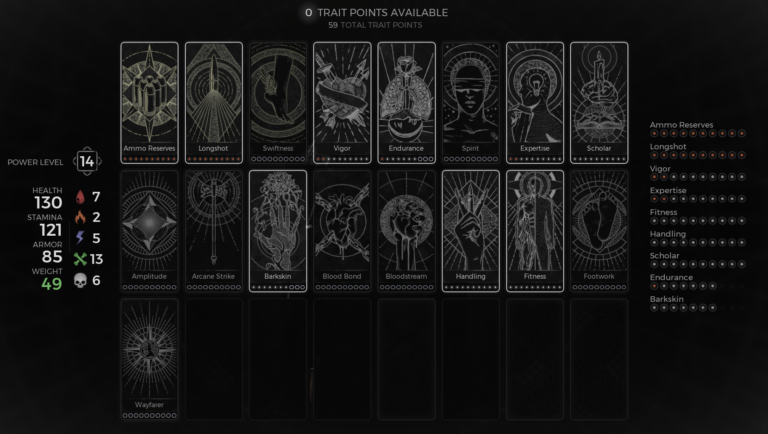Click the Swiftness trait card

coord(278,103)
